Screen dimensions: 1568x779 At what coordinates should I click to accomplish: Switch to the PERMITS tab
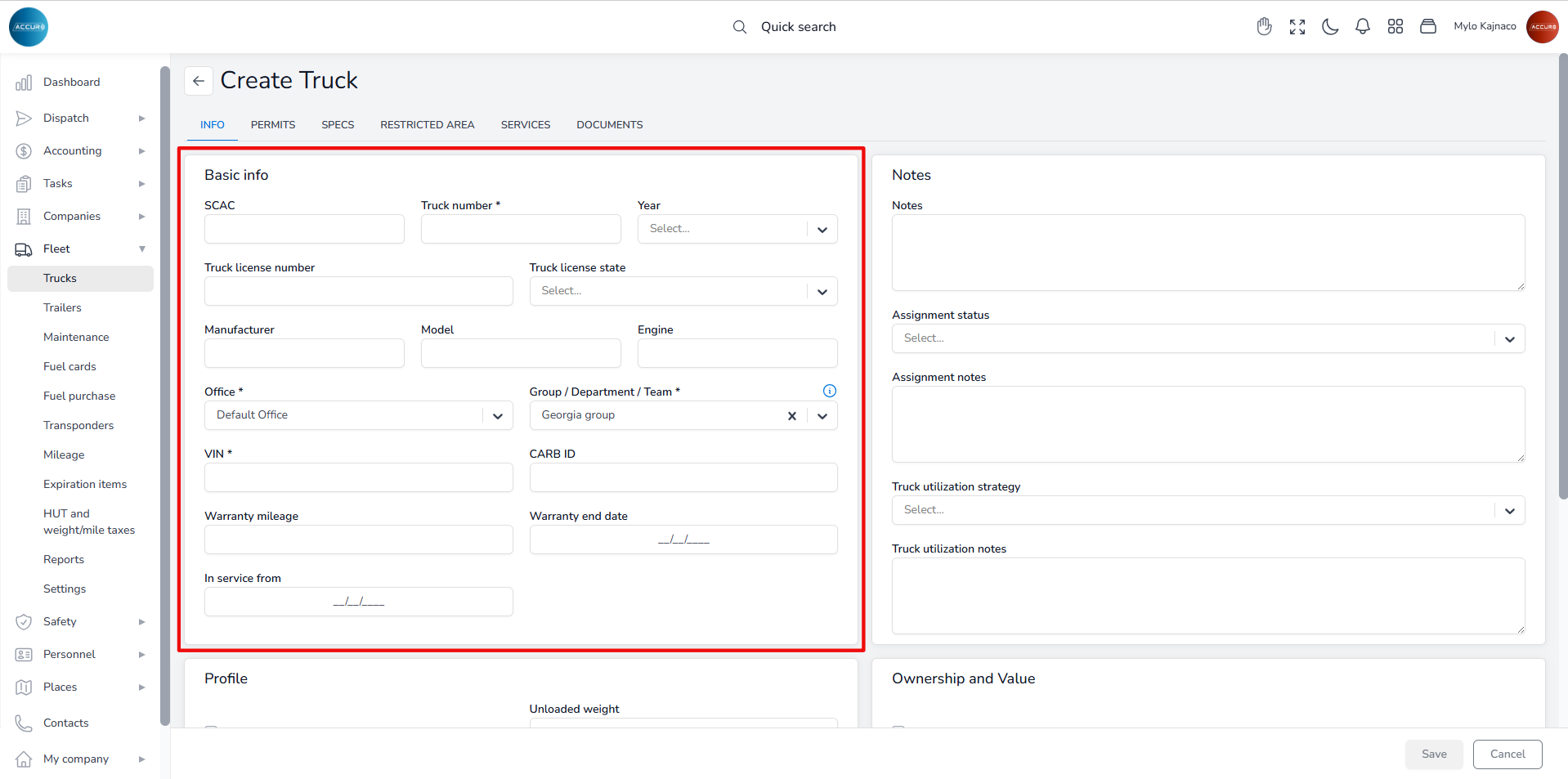[x=273, y=125]
